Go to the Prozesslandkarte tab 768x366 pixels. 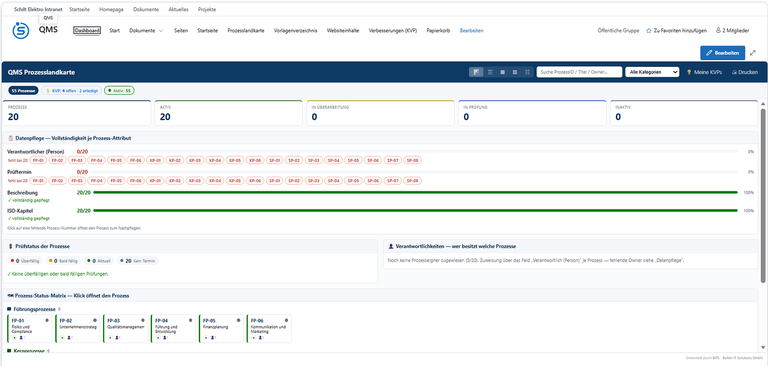(246, 30)
